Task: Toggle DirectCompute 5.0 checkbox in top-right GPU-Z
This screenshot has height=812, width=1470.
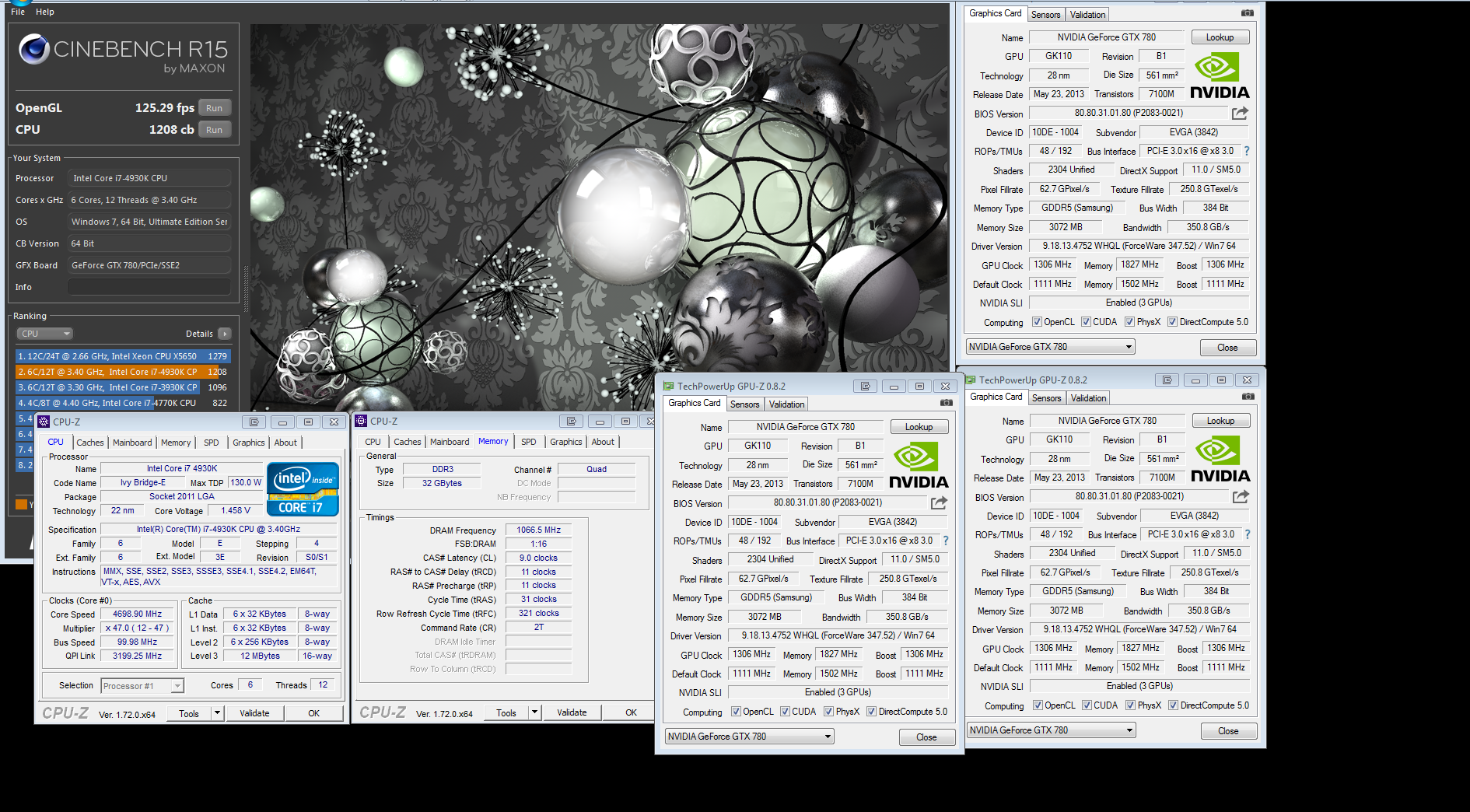Action: 1172,322
